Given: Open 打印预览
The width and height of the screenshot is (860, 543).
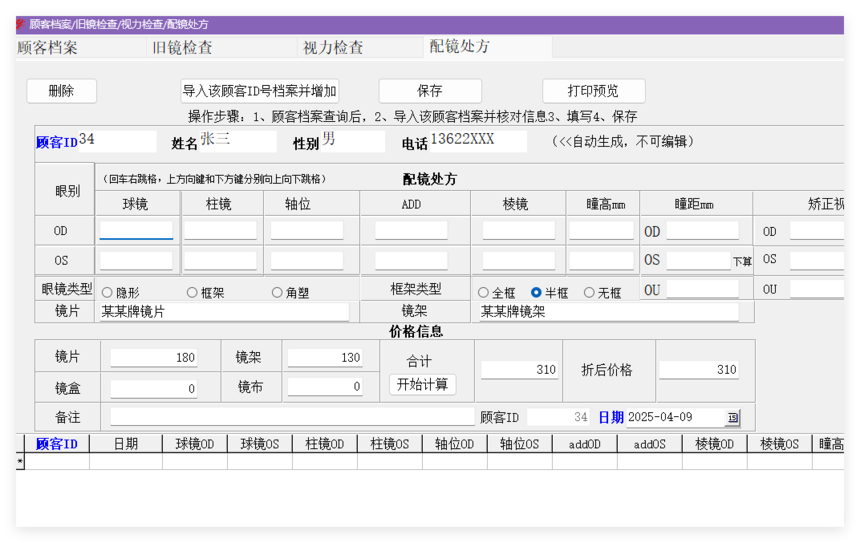Looking at the screenshot, I should click(x=593, y=91).
